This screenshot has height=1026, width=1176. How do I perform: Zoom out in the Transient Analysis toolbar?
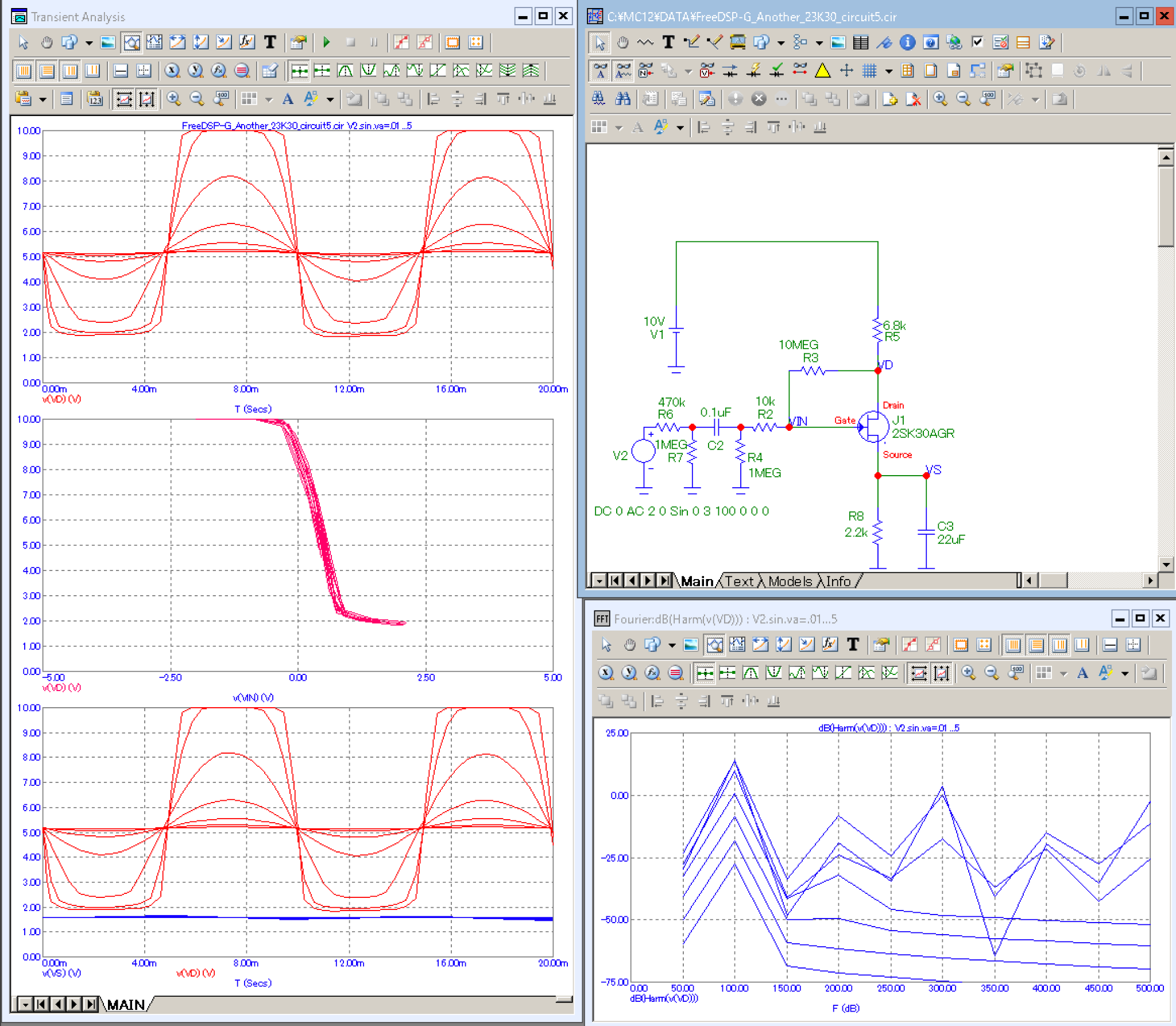coord(197,99)
